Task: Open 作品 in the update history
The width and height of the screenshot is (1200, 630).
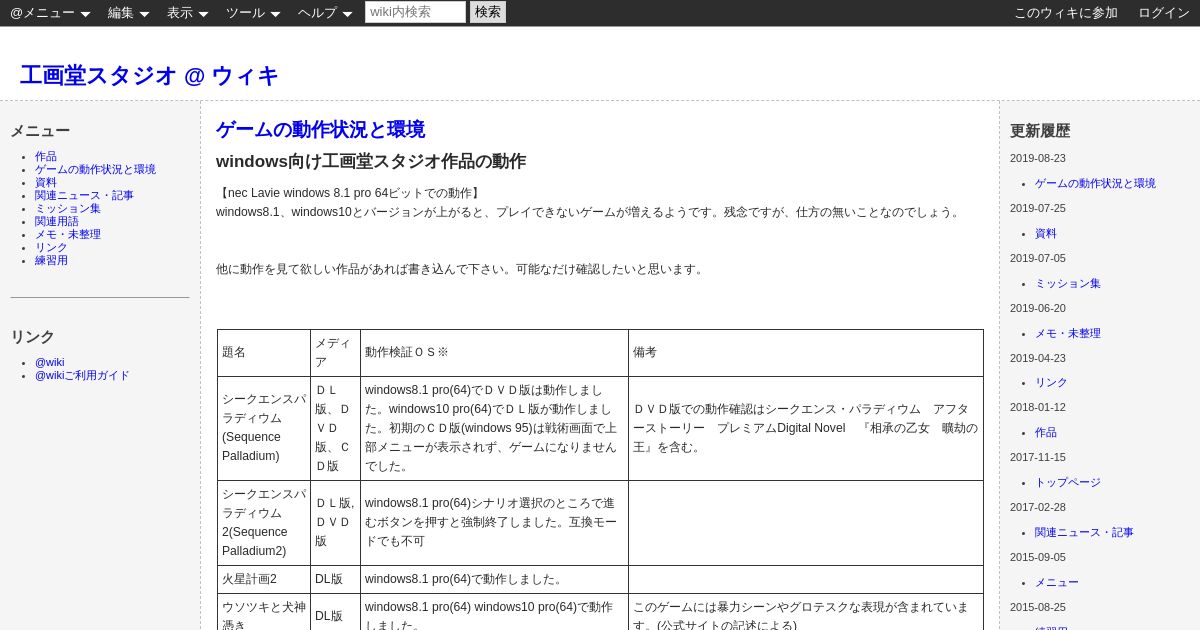Action: (x=1046, y=433)
